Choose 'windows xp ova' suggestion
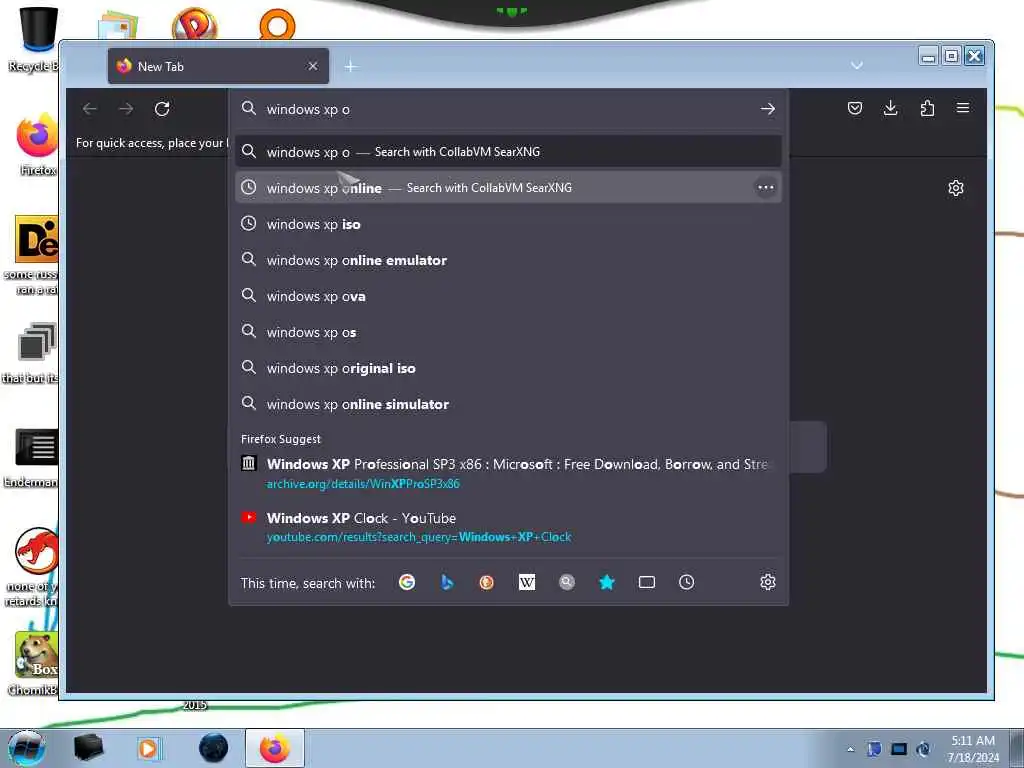This screenshot has width=1024, height=768. pos(508,296)
